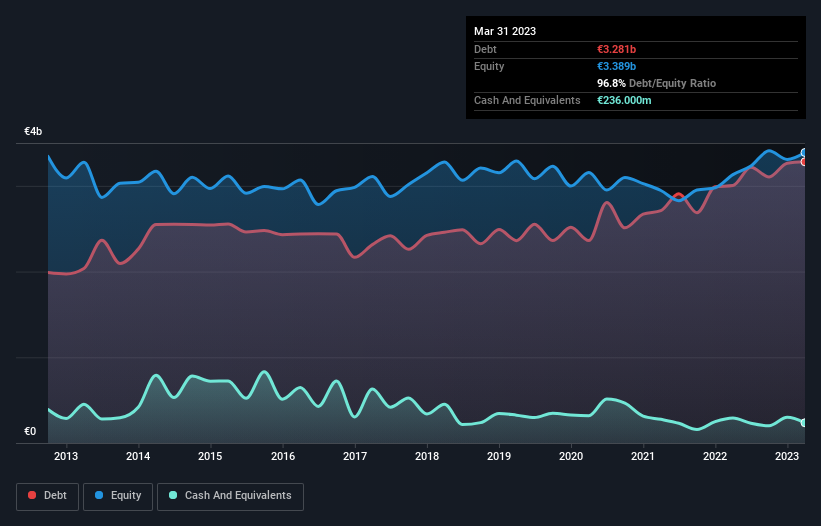Screen dimensions: 821x526
Task: Click the 2015 x-axis label
Action: (210, 456)
